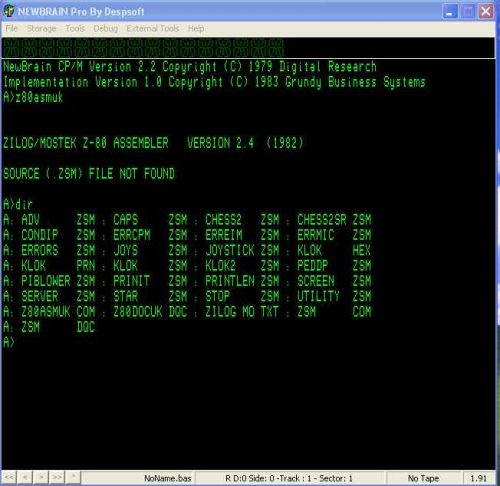Screen dimensions: 500x486
Task: Click the JOYSTICK ZSM directory entry
Action: coord(242,250)
